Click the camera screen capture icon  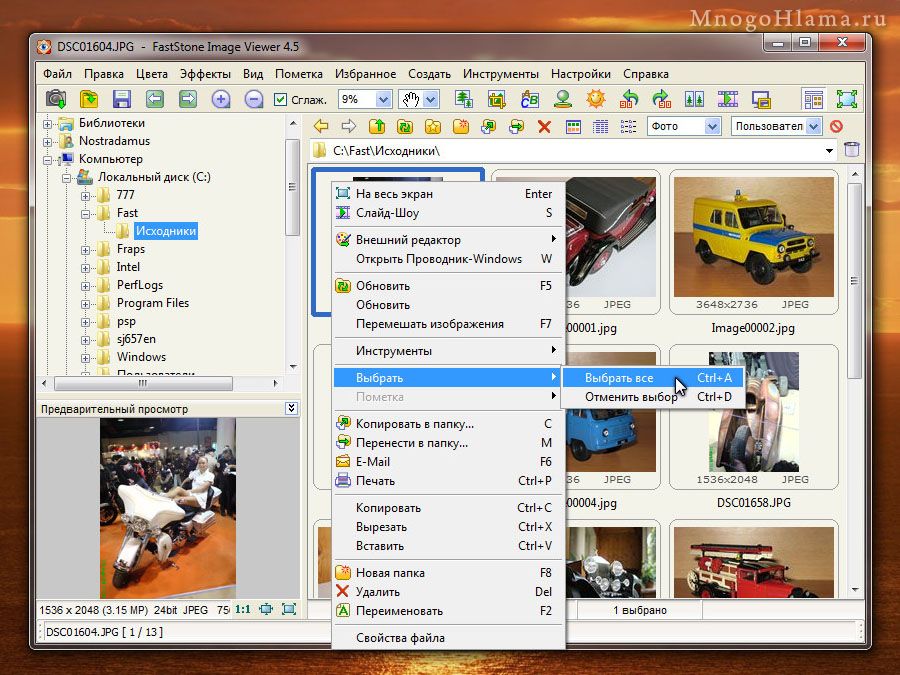[56, 99]
